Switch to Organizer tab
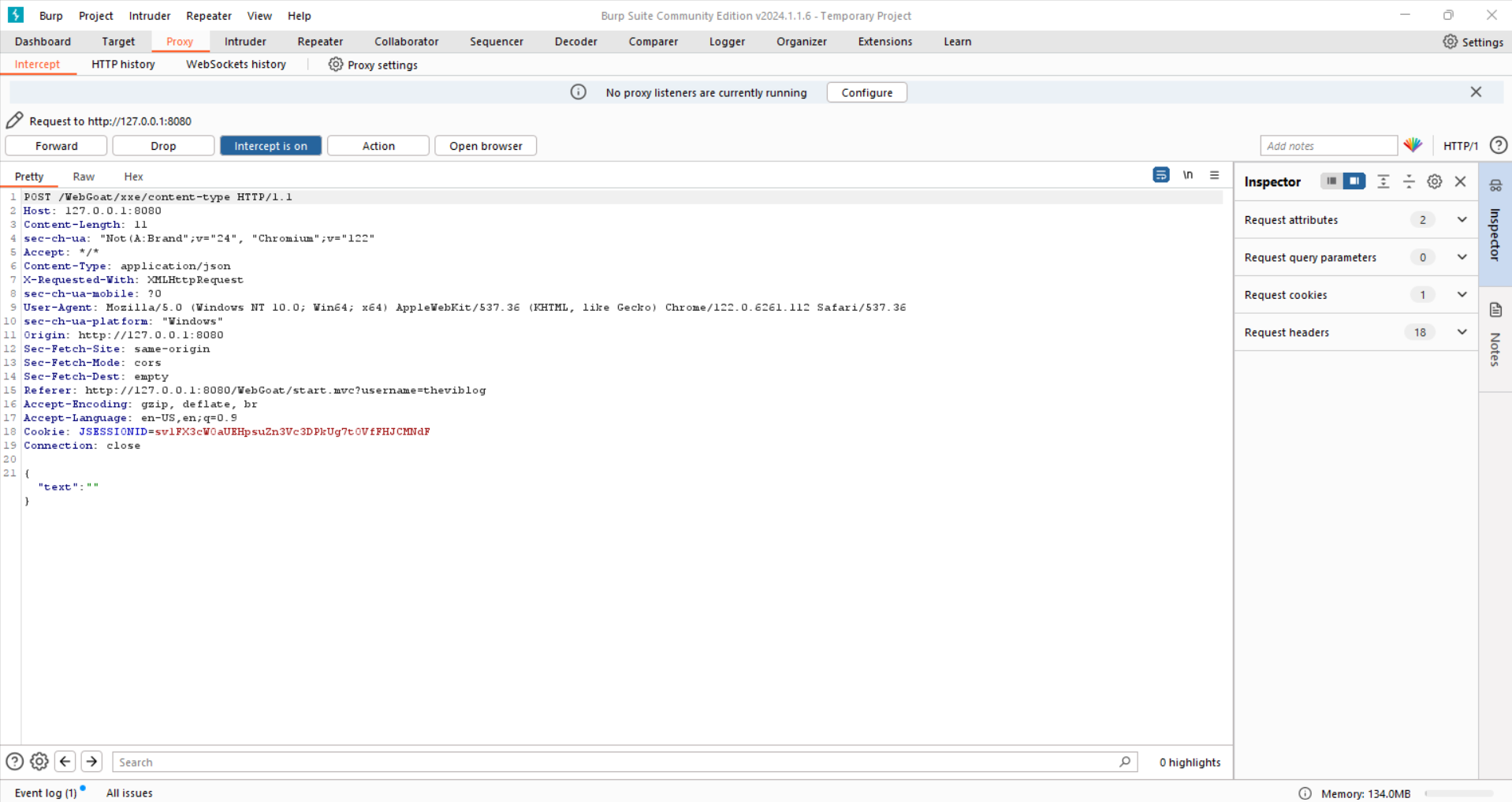Screen dimensions: 1512x802 click(x=802, y=42)
